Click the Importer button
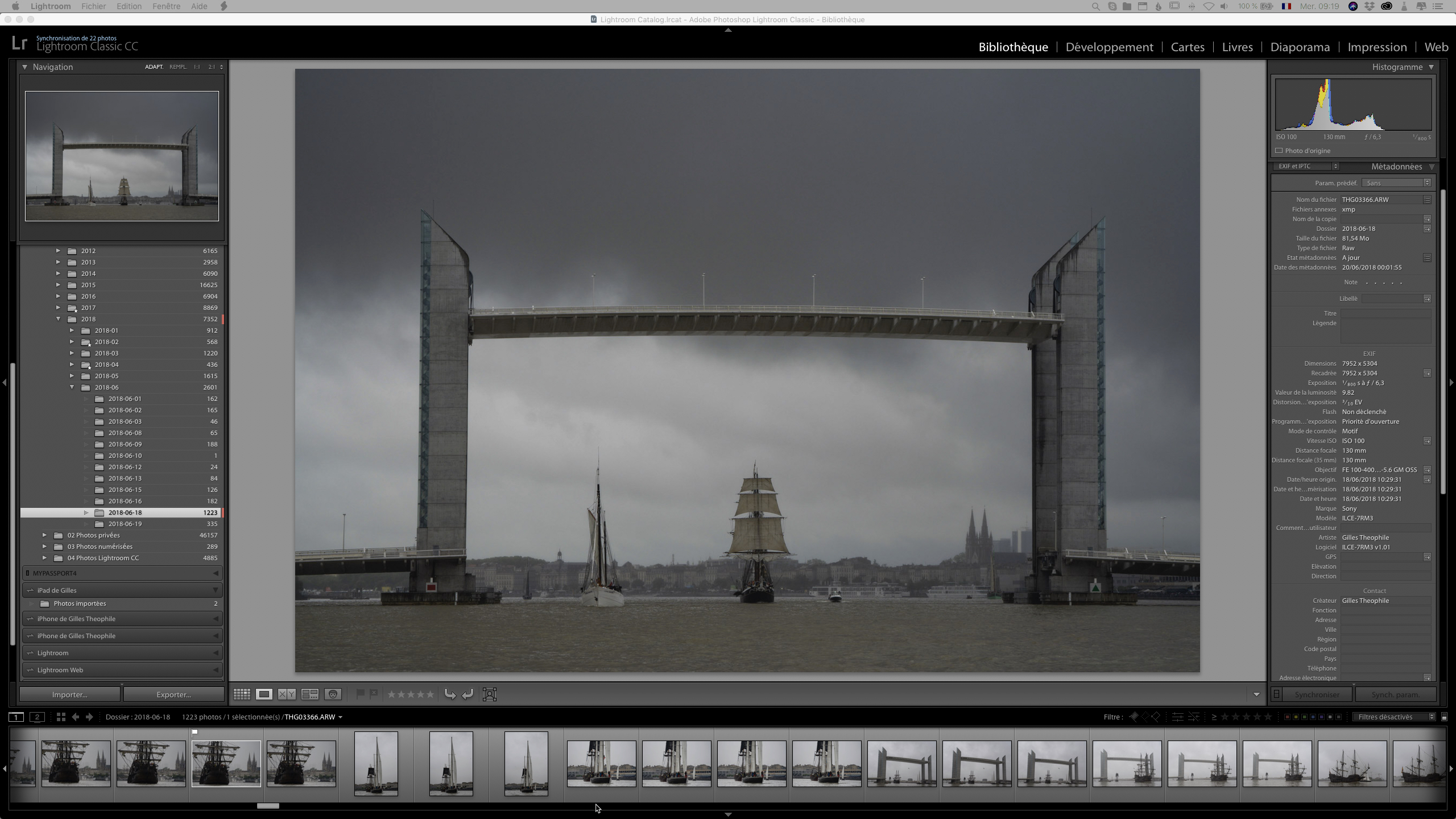Screen dimensions: 1456x819 coord(70,694)
